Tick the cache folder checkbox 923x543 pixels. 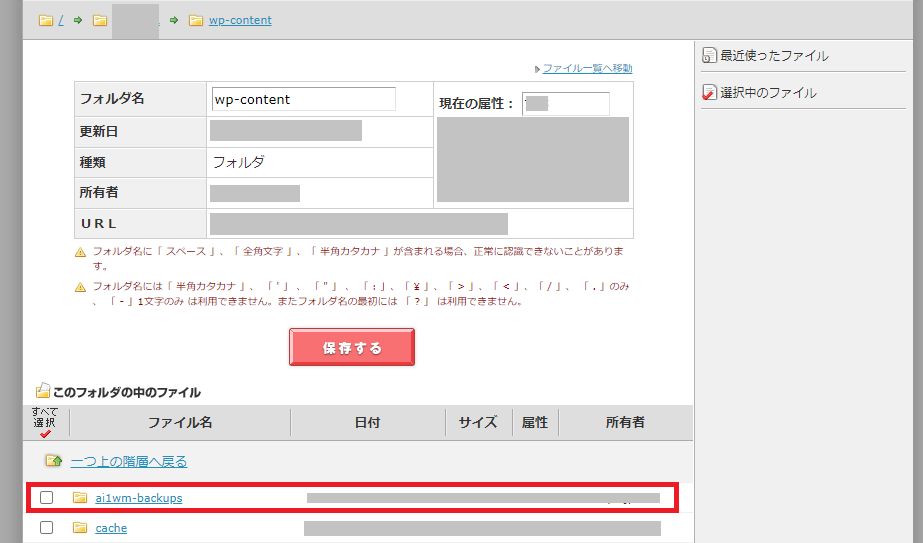46,528
